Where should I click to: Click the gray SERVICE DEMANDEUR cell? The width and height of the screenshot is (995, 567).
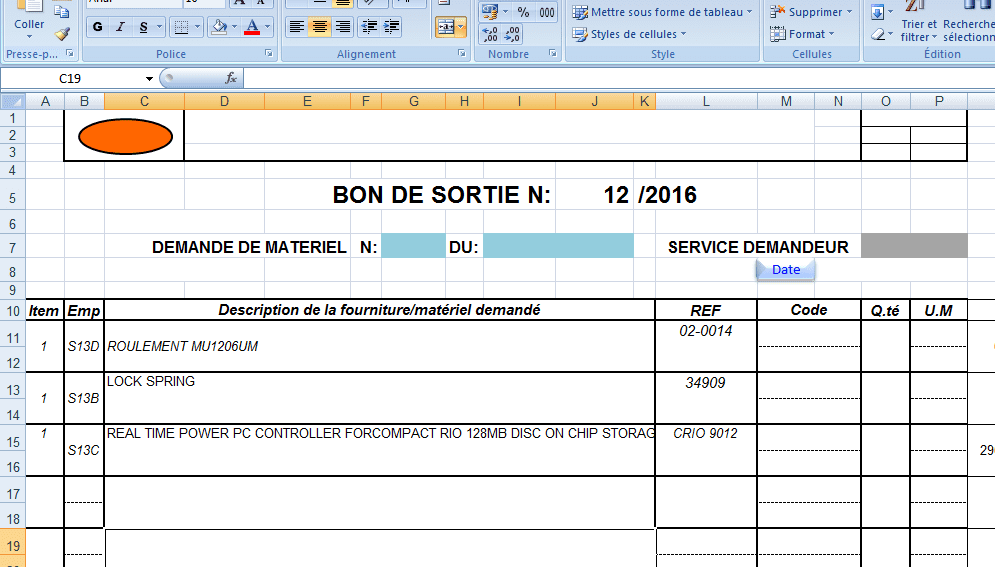(x=914, y=246)
